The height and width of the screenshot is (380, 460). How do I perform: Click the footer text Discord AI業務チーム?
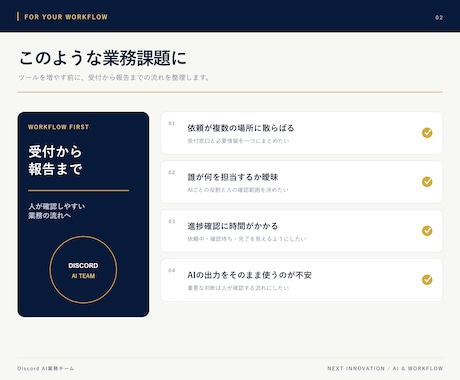tap(46, 369)
